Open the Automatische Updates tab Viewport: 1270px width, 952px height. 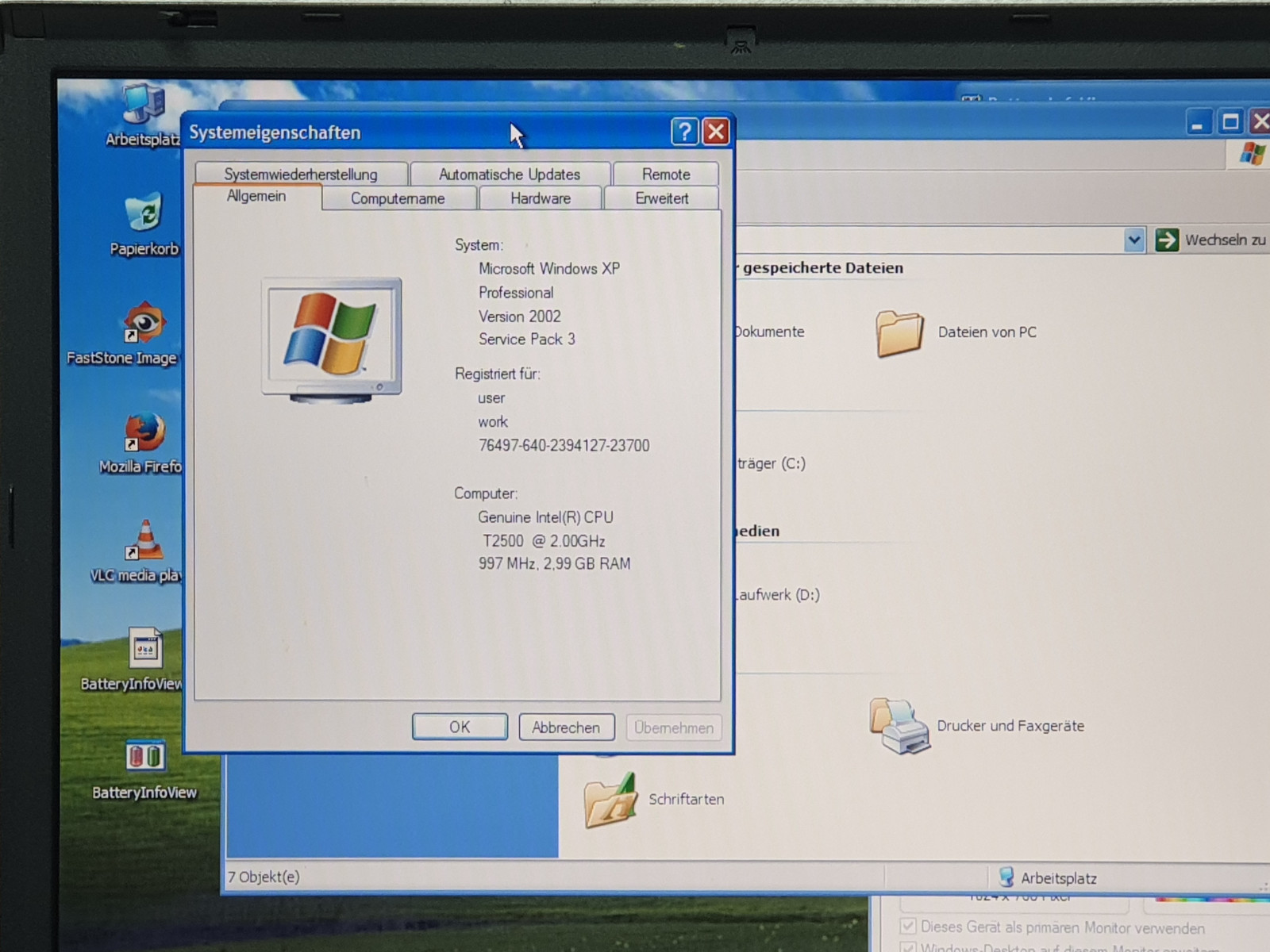pyautogui.click(x=509, y=175)
